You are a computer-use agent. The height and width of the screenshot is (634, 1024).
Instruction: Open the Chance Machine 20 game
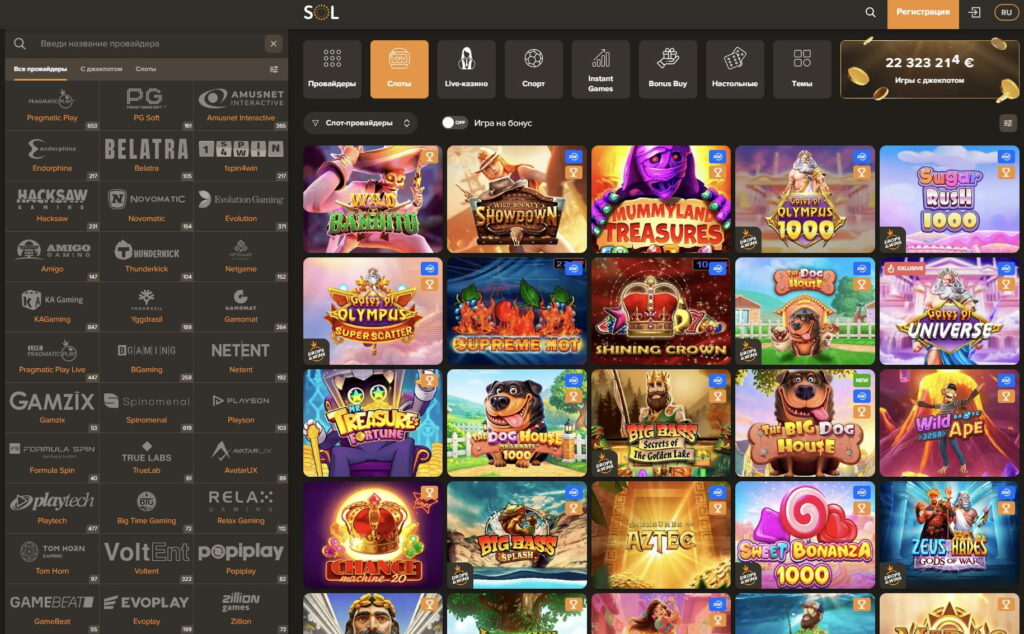coord(372,535)
